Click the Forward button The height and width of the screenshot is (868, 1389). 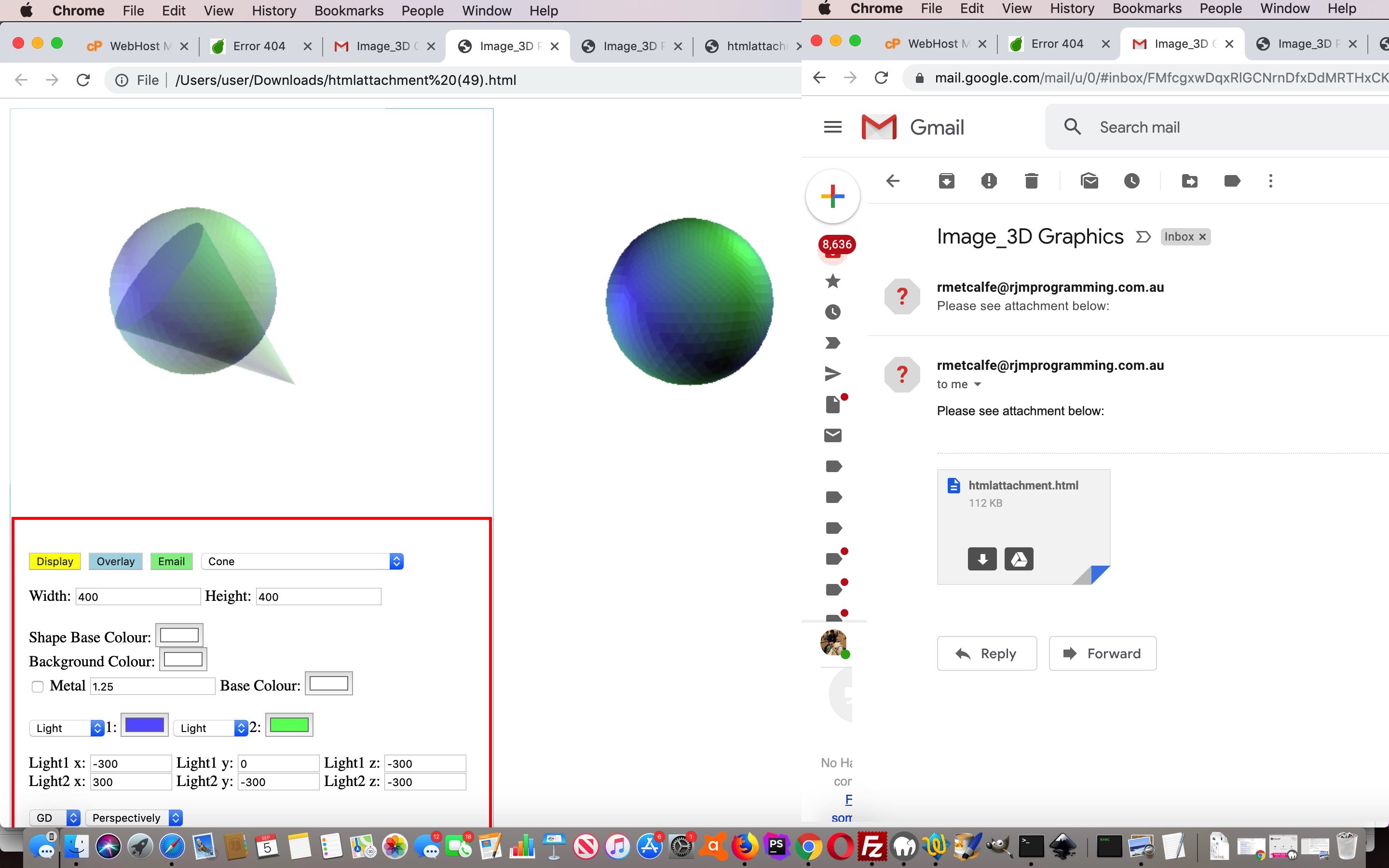pyautogui.click(x=1102, y=653)
